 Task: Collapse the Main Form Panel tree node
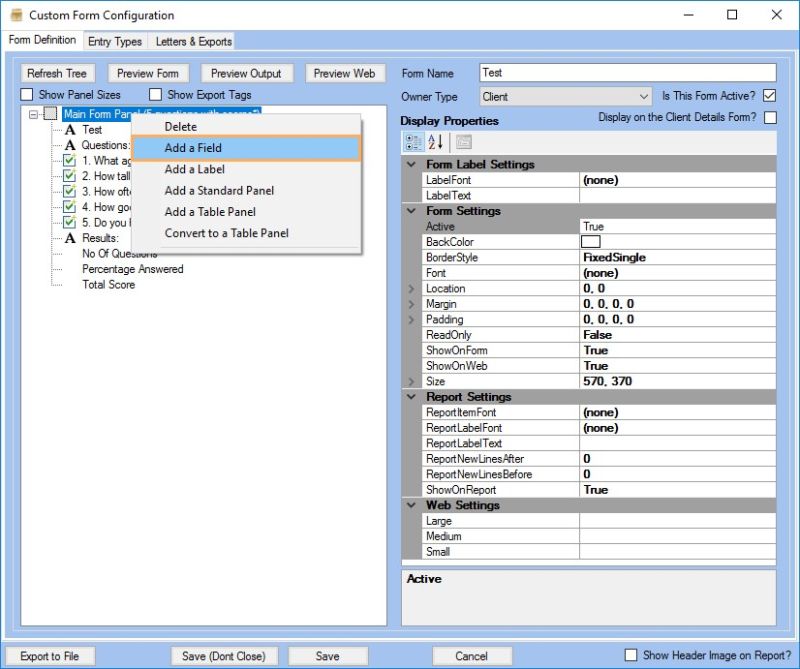coord(35,113)
